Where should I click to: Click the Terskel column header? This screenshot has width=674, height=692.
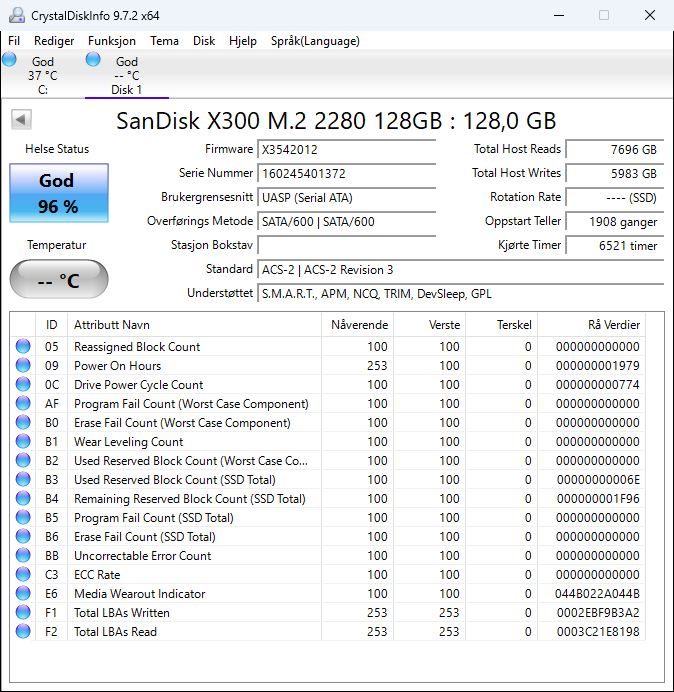(502, 325)
